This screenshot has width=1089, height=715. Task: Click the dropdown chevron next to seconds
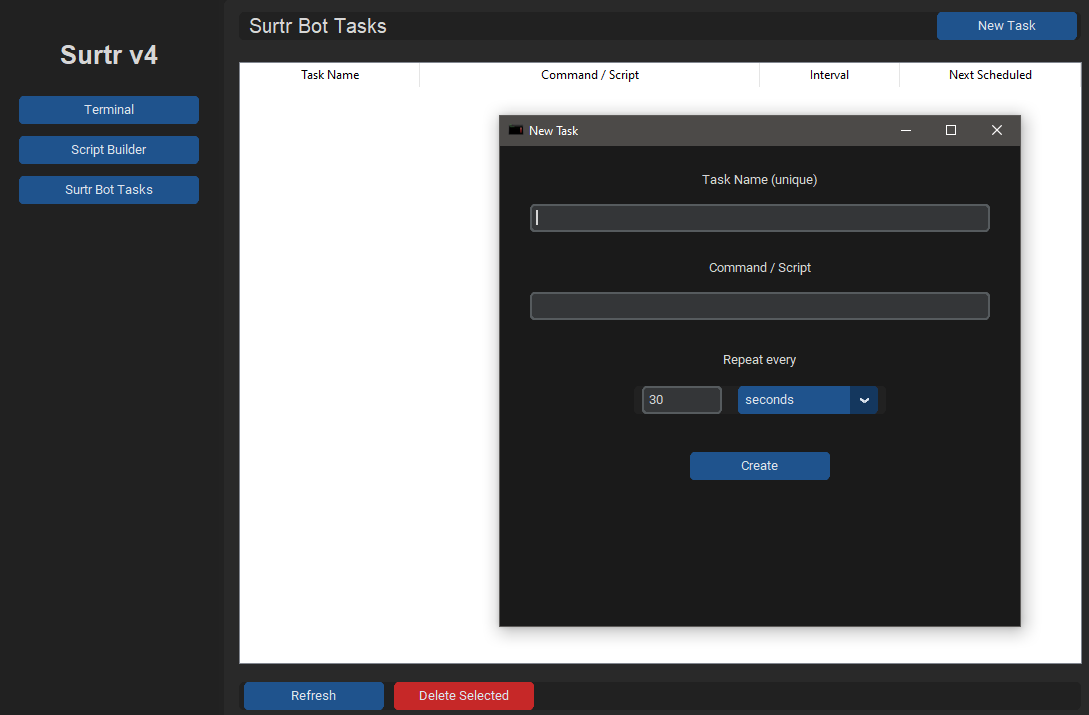pos(863,399)
